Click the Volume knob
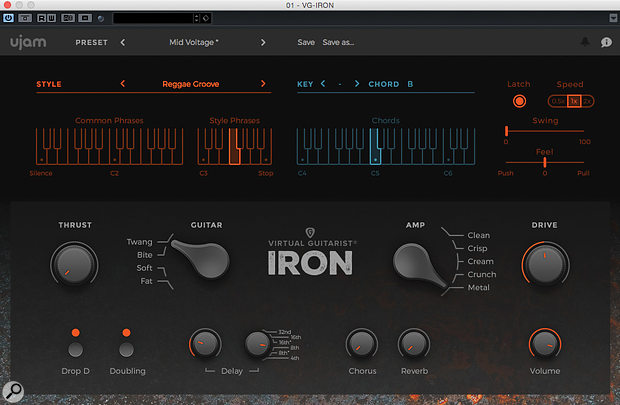Image resolution: width=620 pixels, height=405 pixels. coord(545,344)
